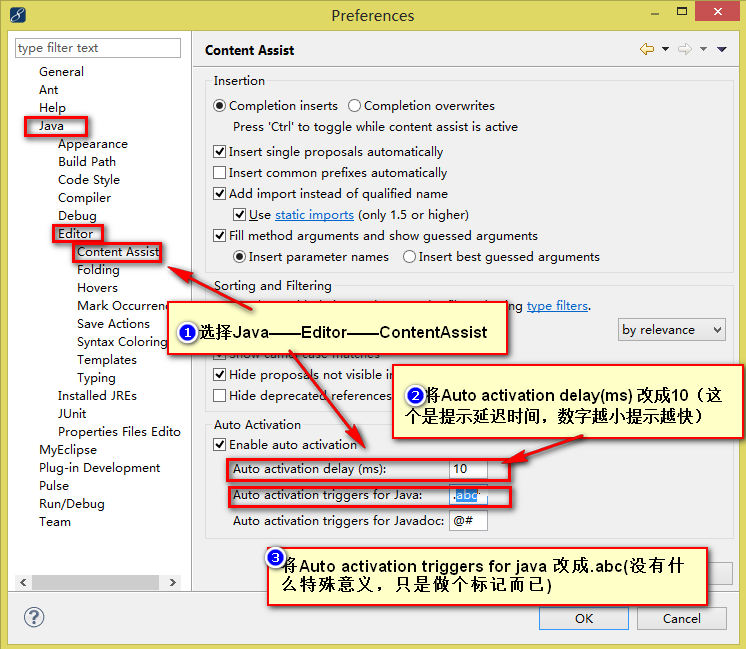The image size is (746, 649).
Task: Toggle Enable auto activation checkbox
Action: tap(219, 445)
